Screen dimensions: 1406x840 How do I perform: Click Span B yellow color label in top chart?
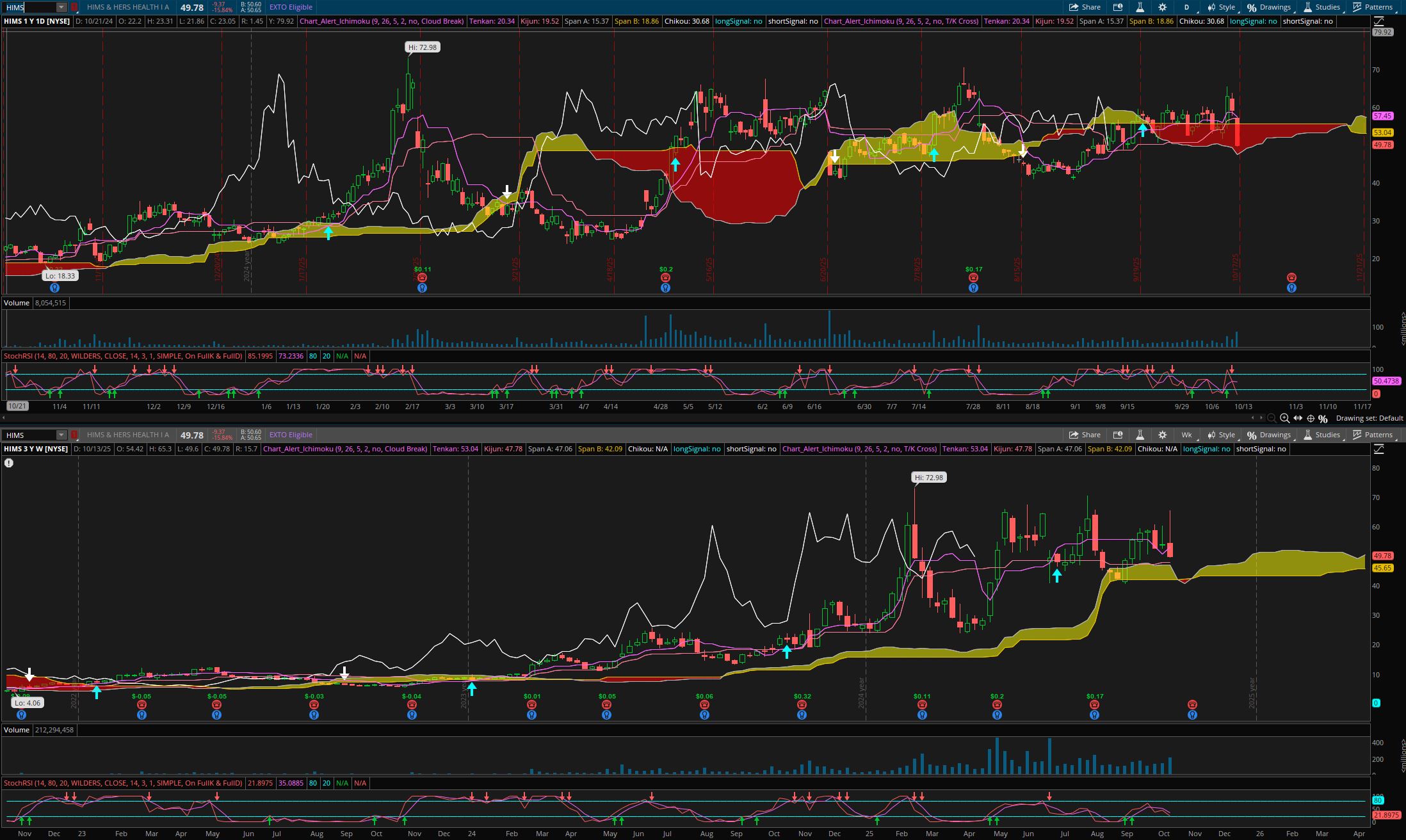pos(636,21)
